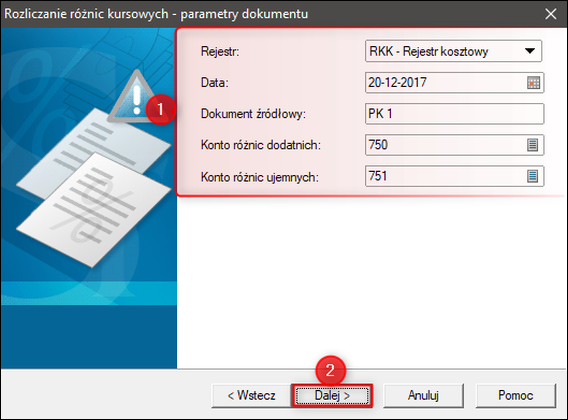This screenshot has width=568, height=420.
Task: Click the red annotation badge number 2
Action: 330,370
